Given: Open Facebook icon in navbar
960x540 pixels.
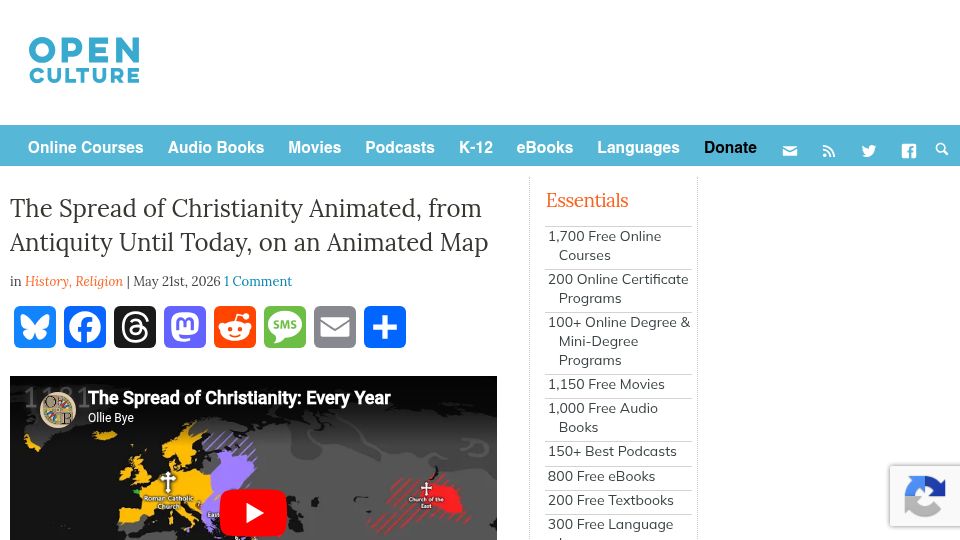Looking at the screenshot, I should [909, 151].
